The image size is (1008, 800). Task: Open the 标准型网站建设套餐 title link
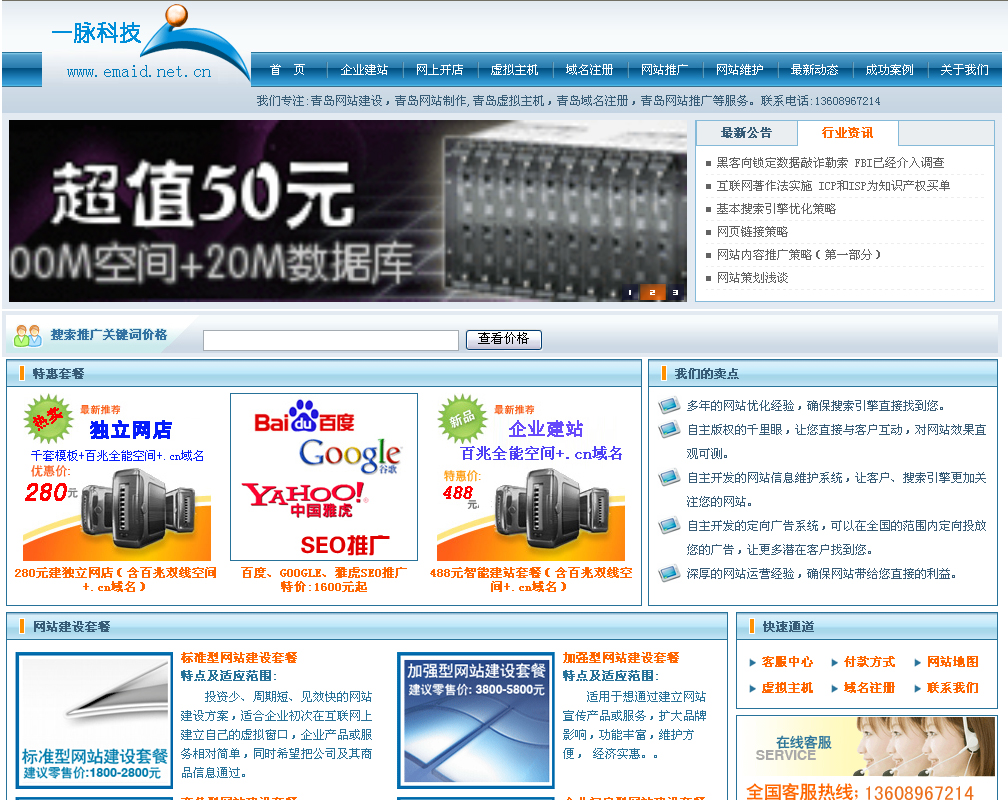tap(238, 658)
